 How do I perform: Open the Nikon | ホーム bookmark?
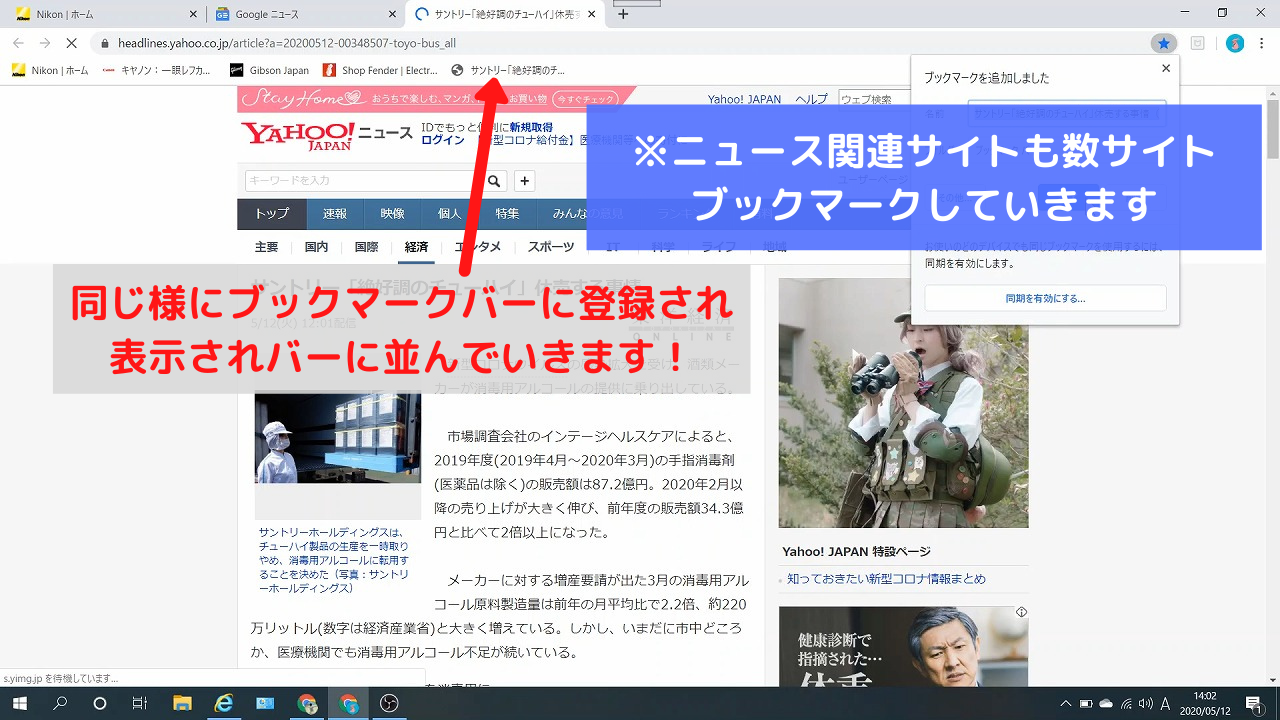[50, 70]
